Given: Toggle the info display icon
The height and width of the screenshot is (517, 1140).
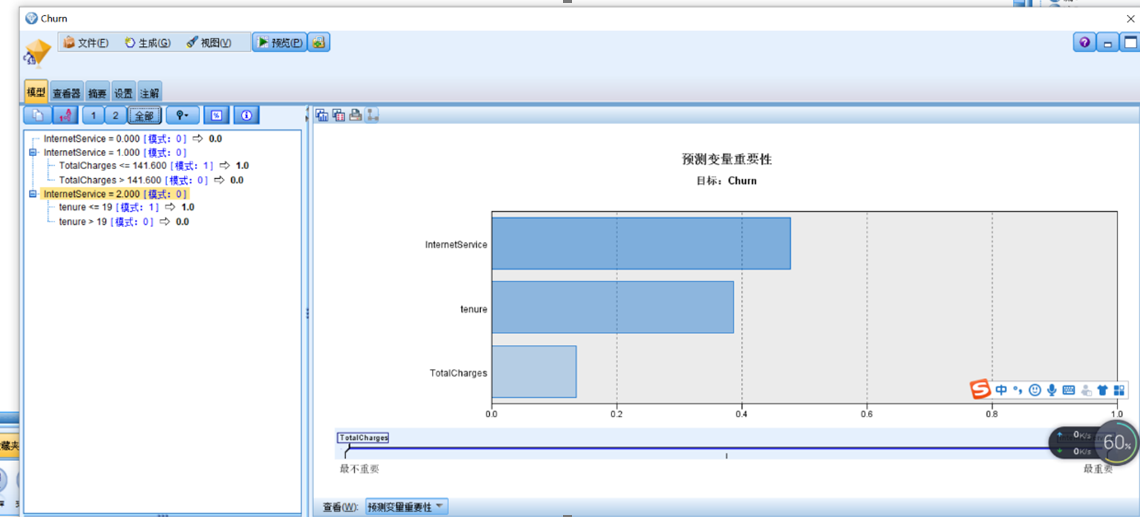Looking at the screenshot, I should [x=246, y=115].
